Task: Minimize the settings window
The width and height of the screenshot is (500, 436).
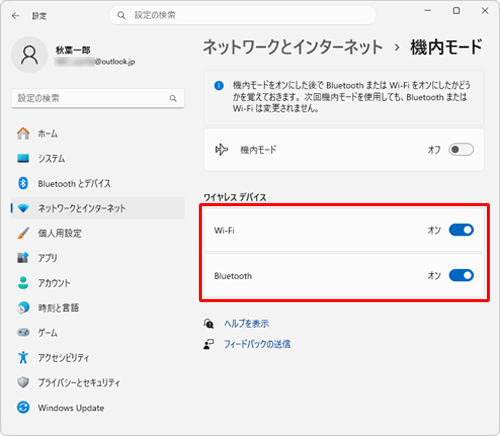Action: point(428,11)
